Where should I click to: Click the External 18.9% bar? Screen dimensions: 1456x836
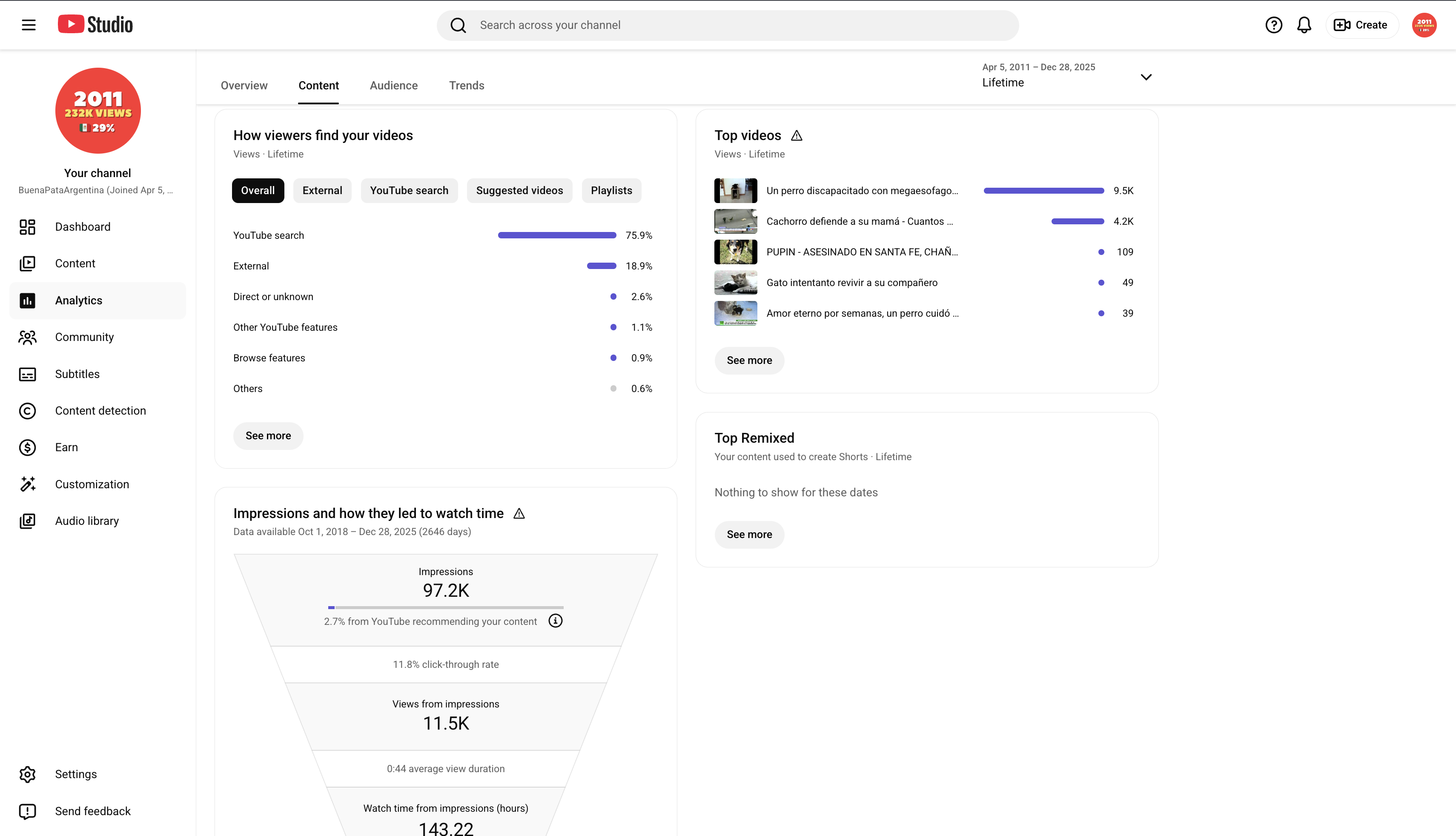point(602,266)
